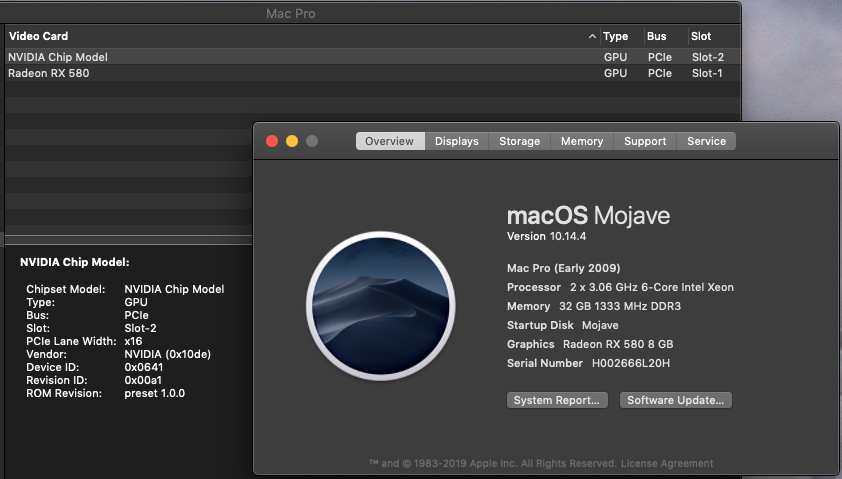Click the System Report button
The image size is (842, 479).
click(557, 400)
